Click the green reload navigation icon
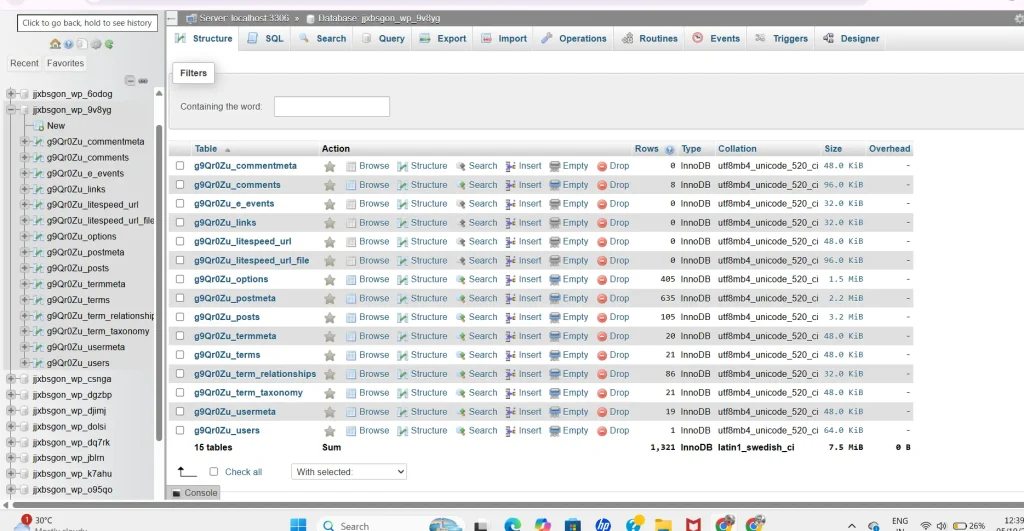 click(x=109, y=44)
